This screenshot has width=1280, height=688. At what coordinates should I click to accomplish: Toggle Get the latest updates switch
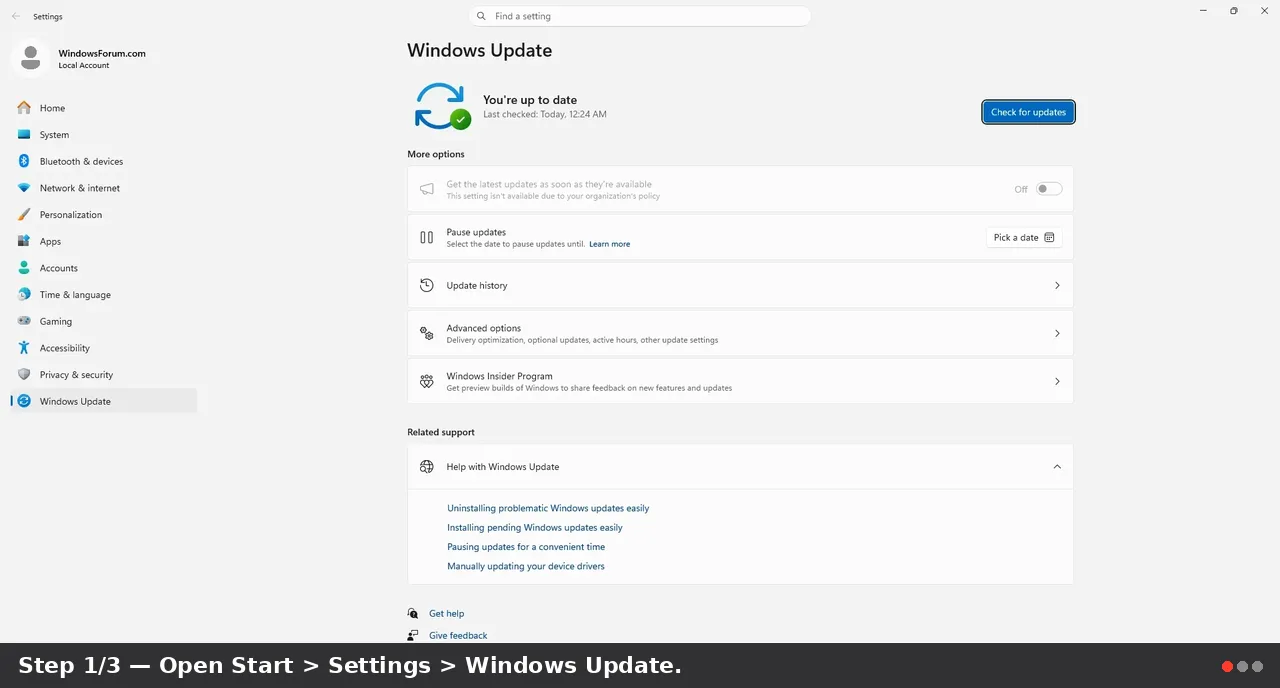[1049, 189]
